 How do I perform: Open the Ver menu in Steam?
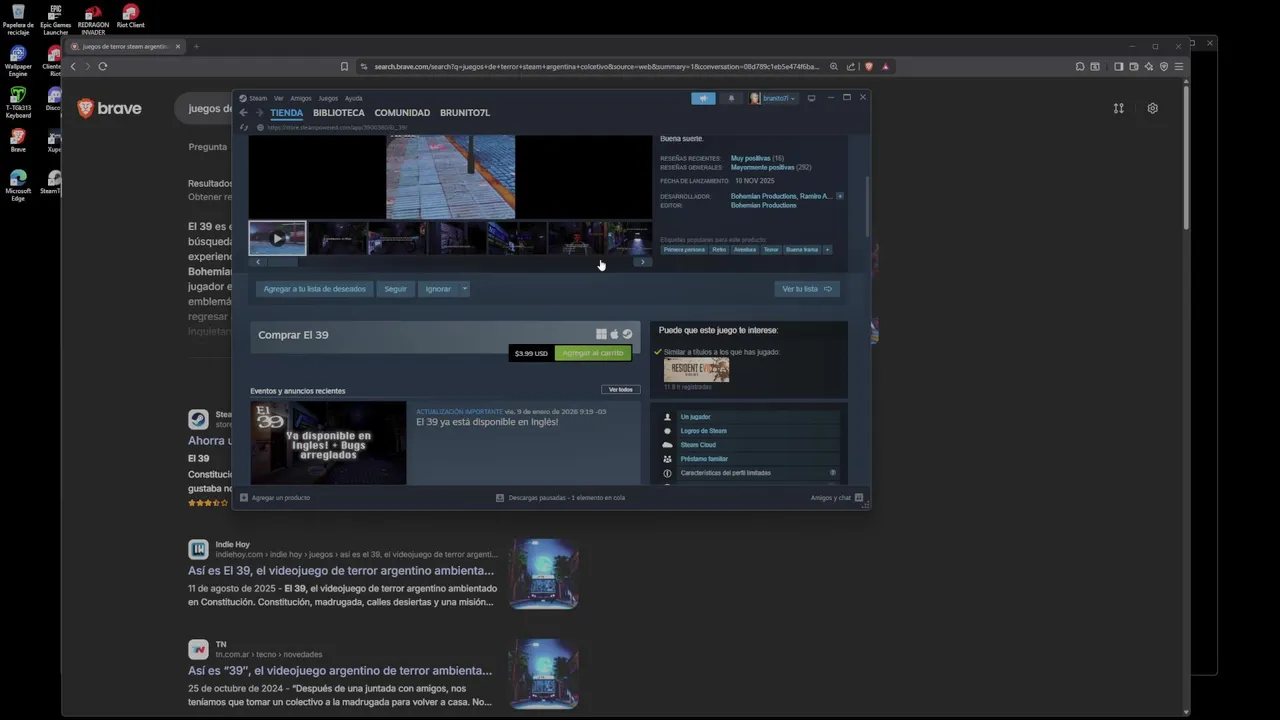(279, 98)
